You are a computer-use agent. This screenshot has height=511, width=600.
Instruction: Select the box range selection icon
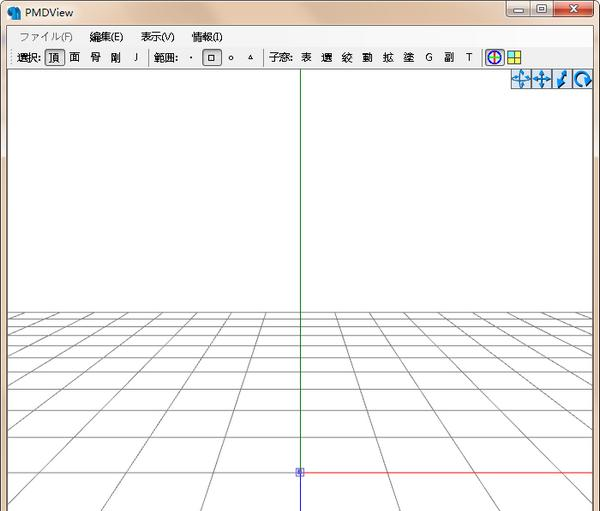211,58
